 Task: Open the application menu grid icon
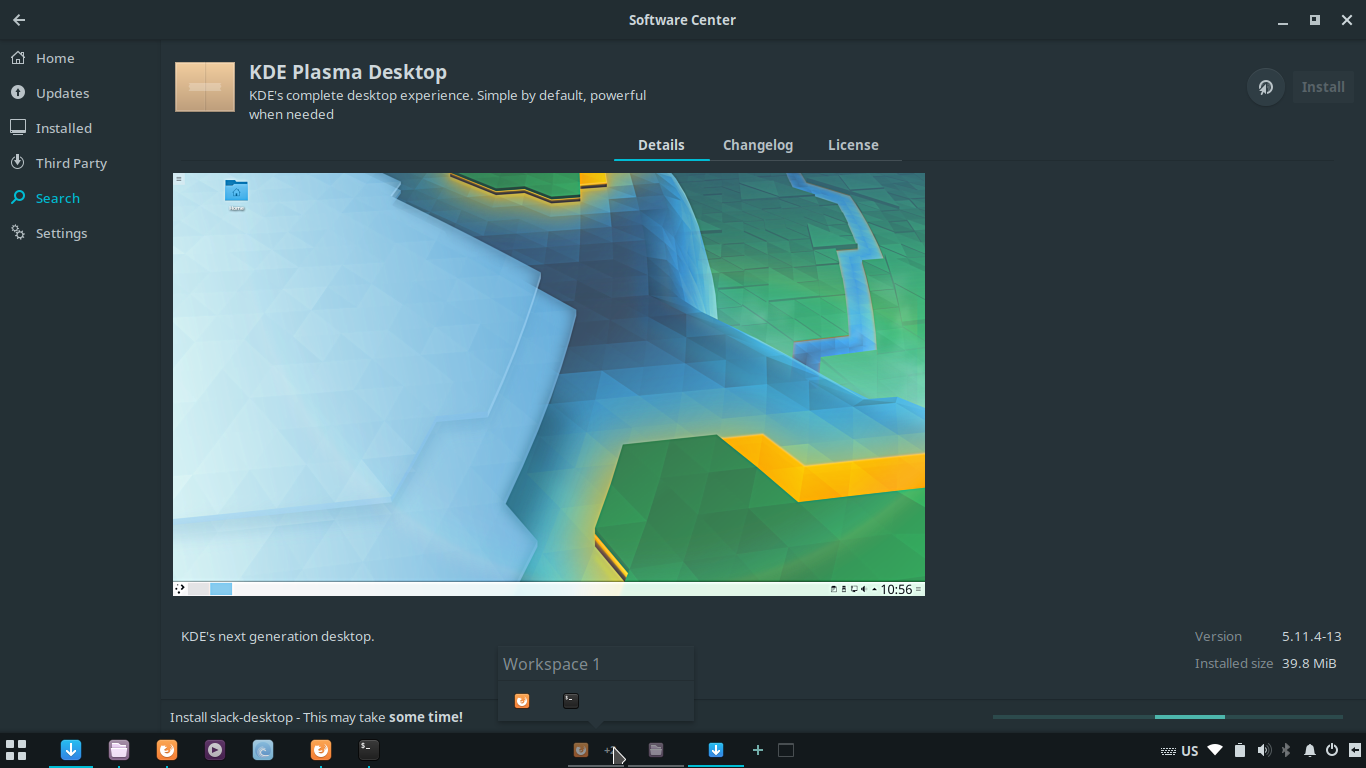click(16, 750)
